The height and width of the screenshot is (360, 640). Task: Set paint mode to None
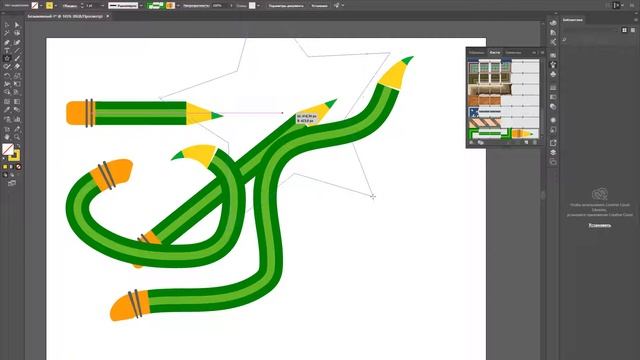point(18,167)
